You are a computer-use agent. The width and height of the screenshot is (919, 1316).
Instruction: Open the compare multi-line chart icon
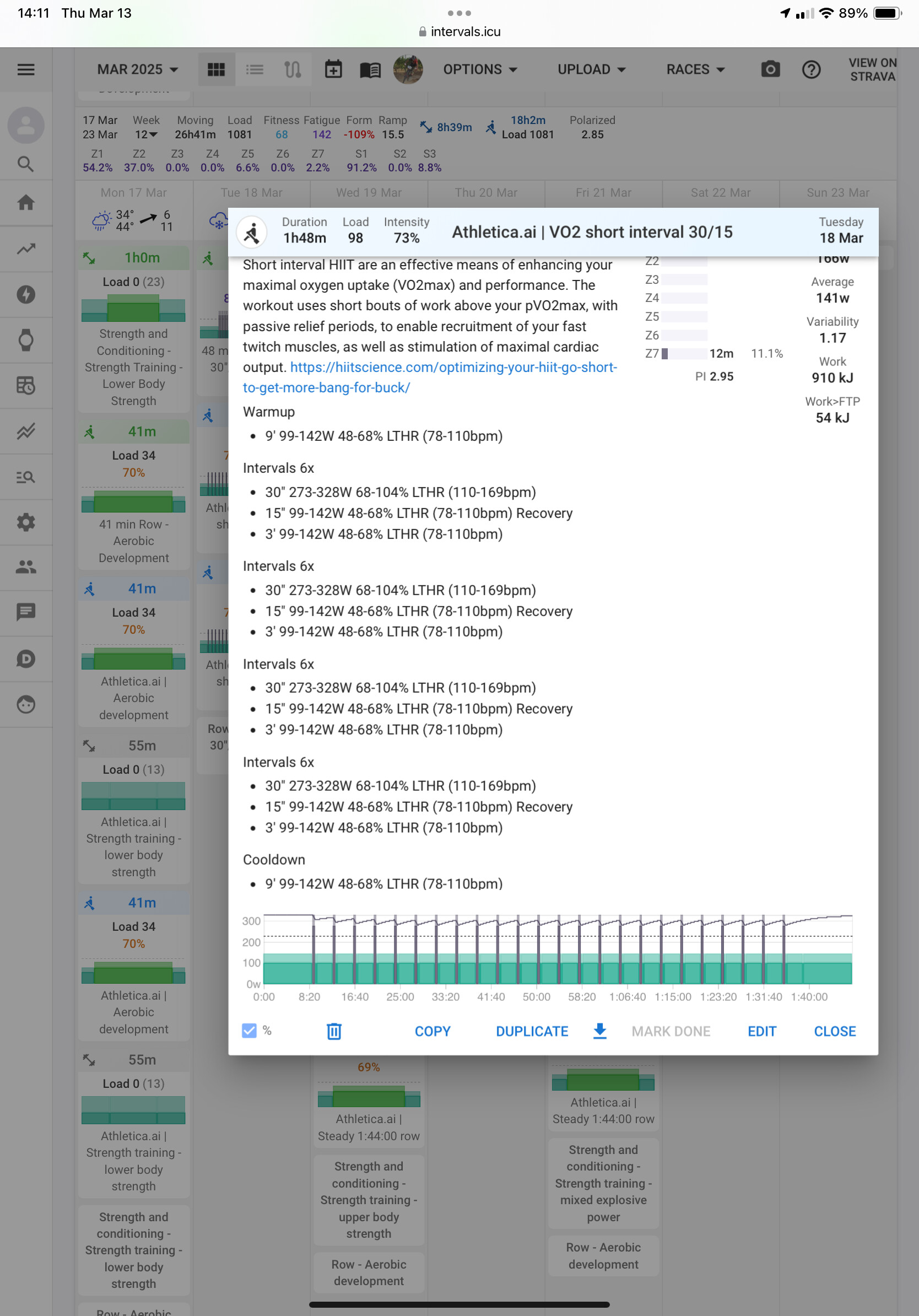click(26, 431)
